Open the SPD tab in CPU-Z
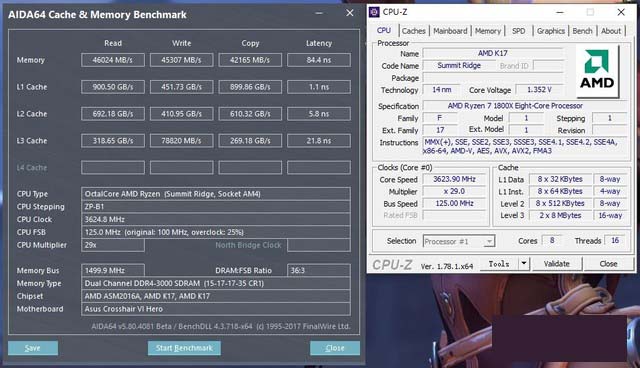The width and height of the screenshot is (640, 368). [x=519, y=31]
